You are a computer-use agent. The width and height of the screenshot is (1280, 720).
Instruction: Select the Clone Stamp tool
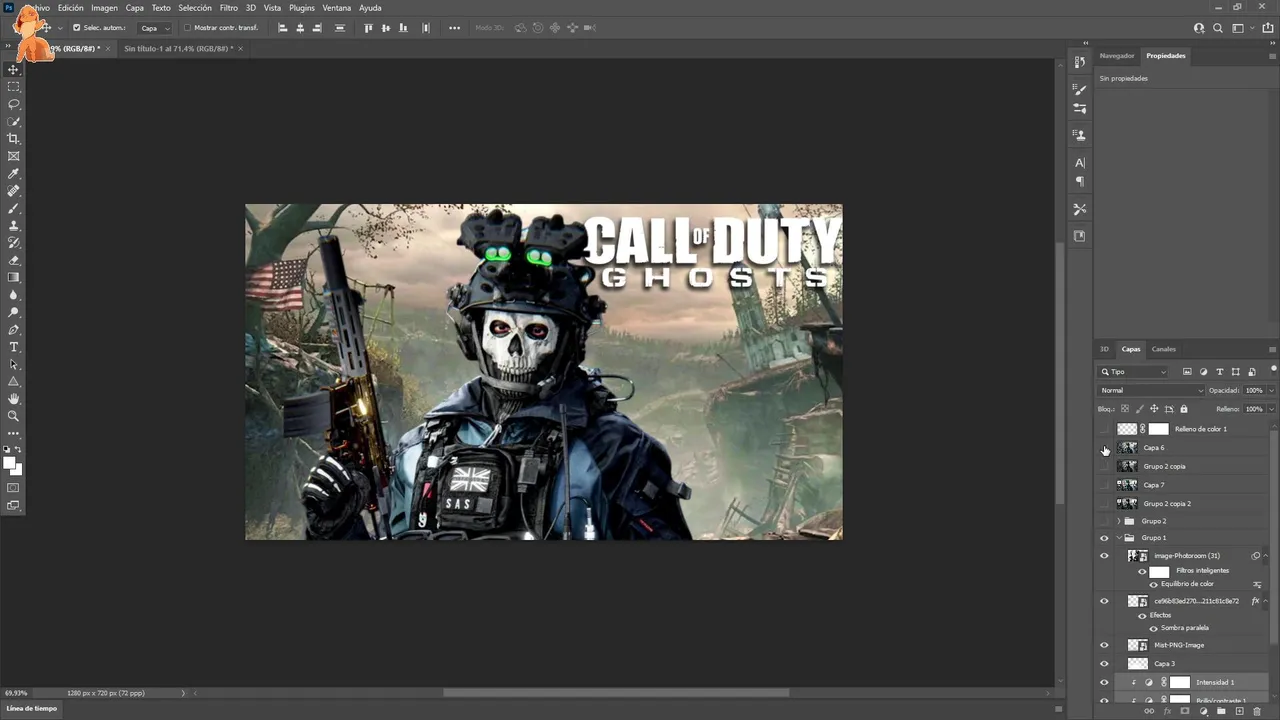coord(14,226)
